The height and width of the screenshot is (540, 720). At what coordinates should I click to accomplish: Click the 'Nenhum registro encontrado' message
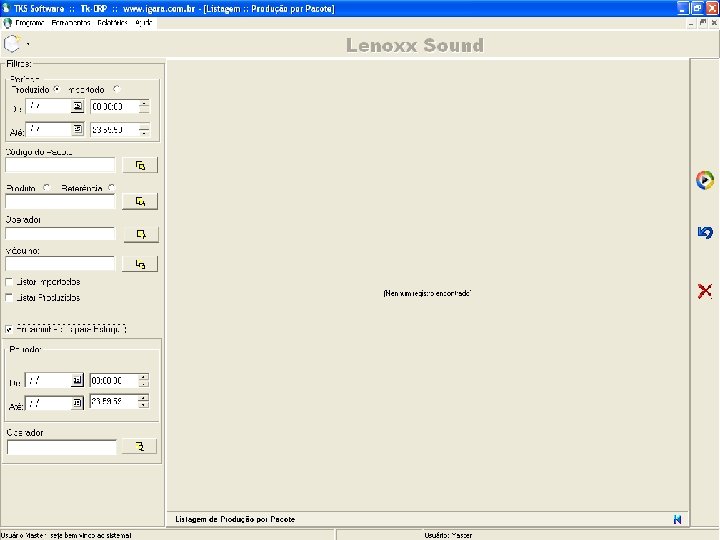[x=427, y=293]
